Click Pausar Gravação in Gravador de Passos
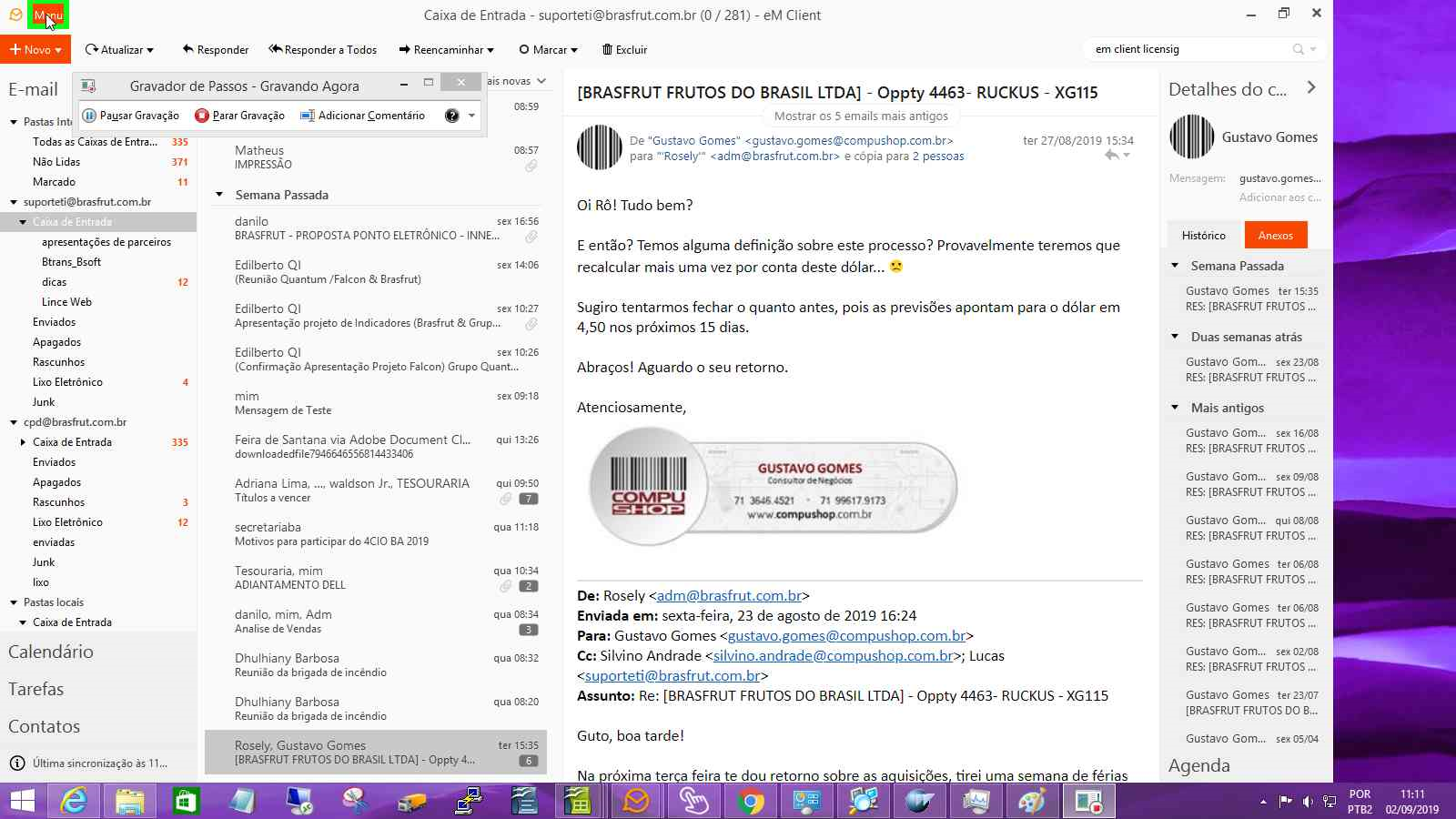The image size is (1456, 819). tap(131, 116)
